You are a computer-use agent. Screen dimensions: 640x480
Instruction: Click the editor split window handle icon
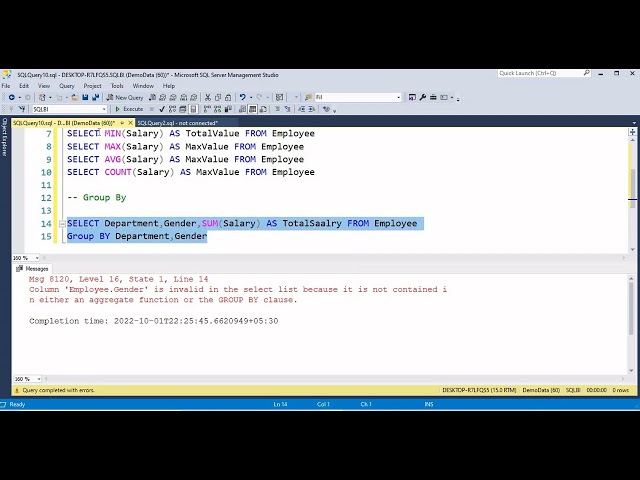coord(633,132)
